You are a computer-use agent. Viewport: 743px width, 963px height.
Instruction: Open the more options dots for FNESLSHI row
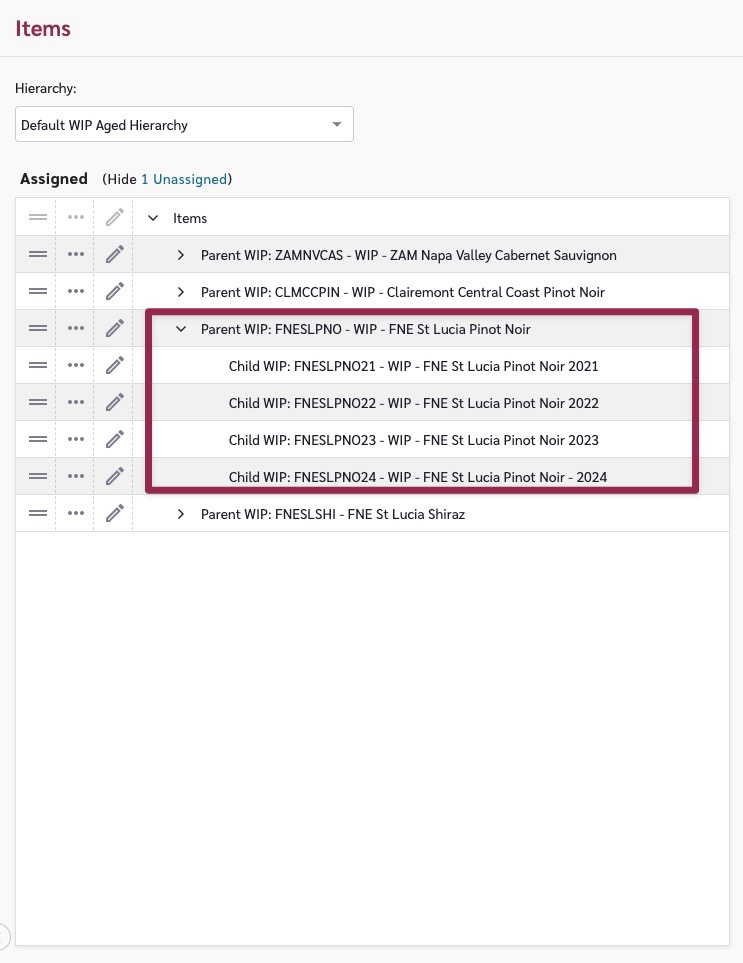[76, 514]
